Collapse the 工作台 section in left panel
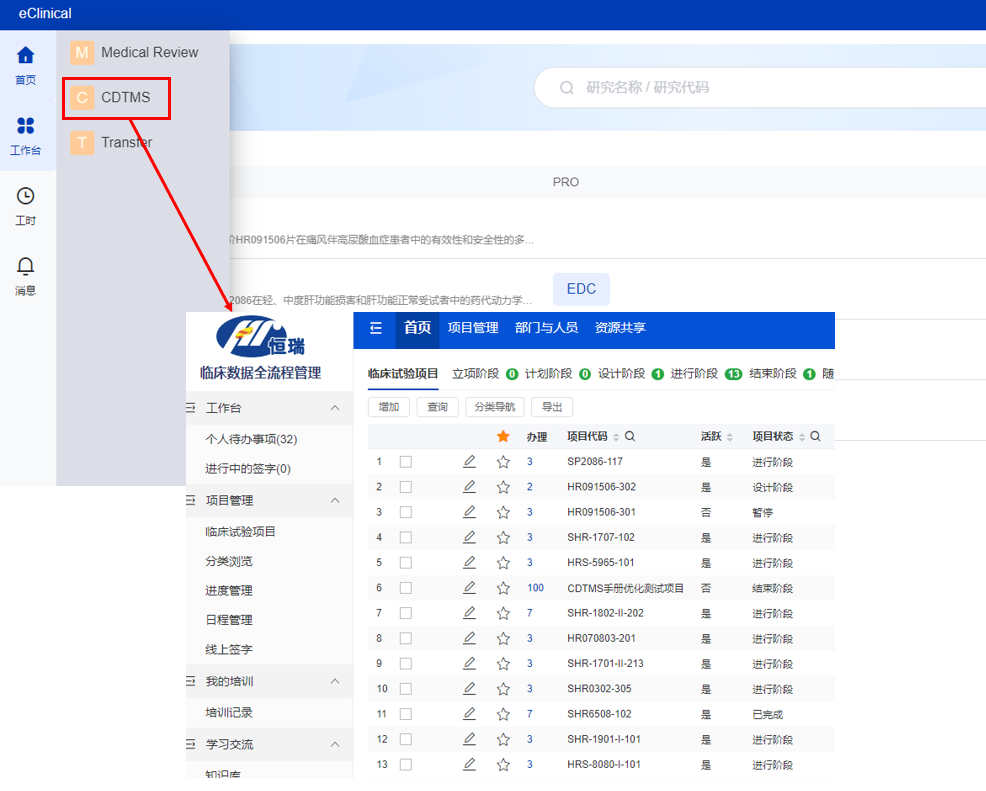The image size is (986, 791). point(335,408)
